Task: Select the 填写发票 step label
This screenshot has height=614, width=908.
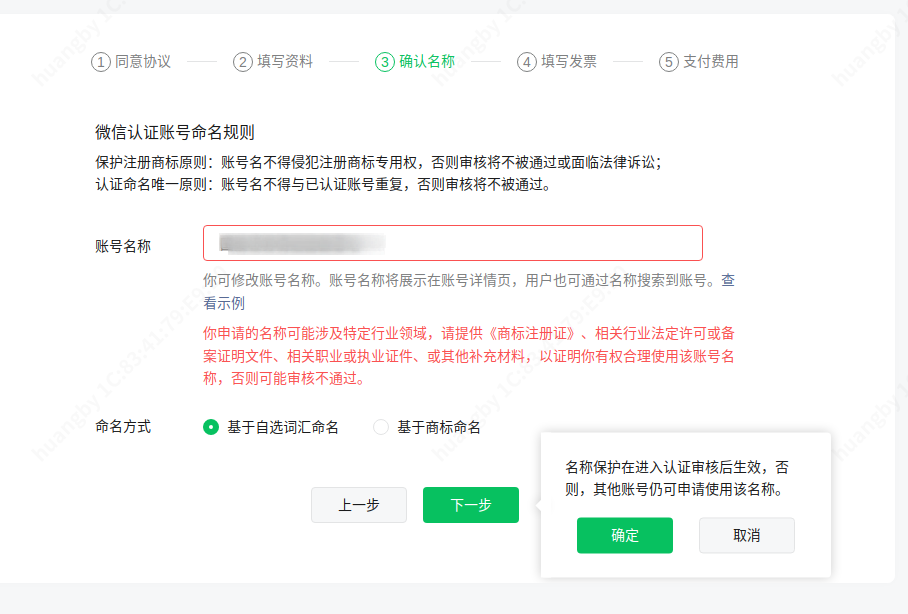Action: tap(569, 61)
